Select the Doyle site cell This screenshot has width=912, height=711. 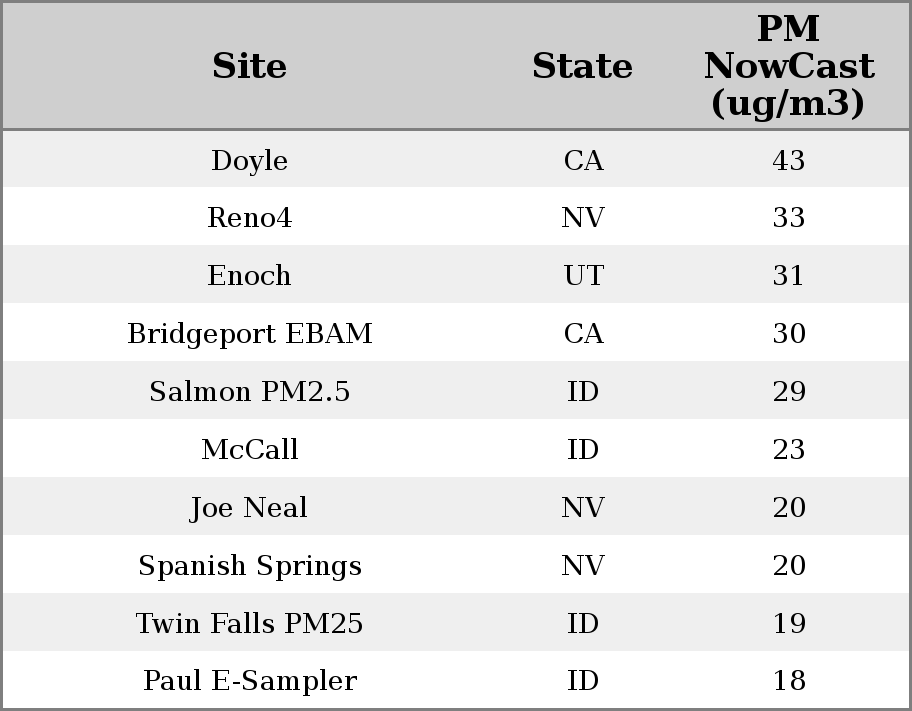pos(249,160)
